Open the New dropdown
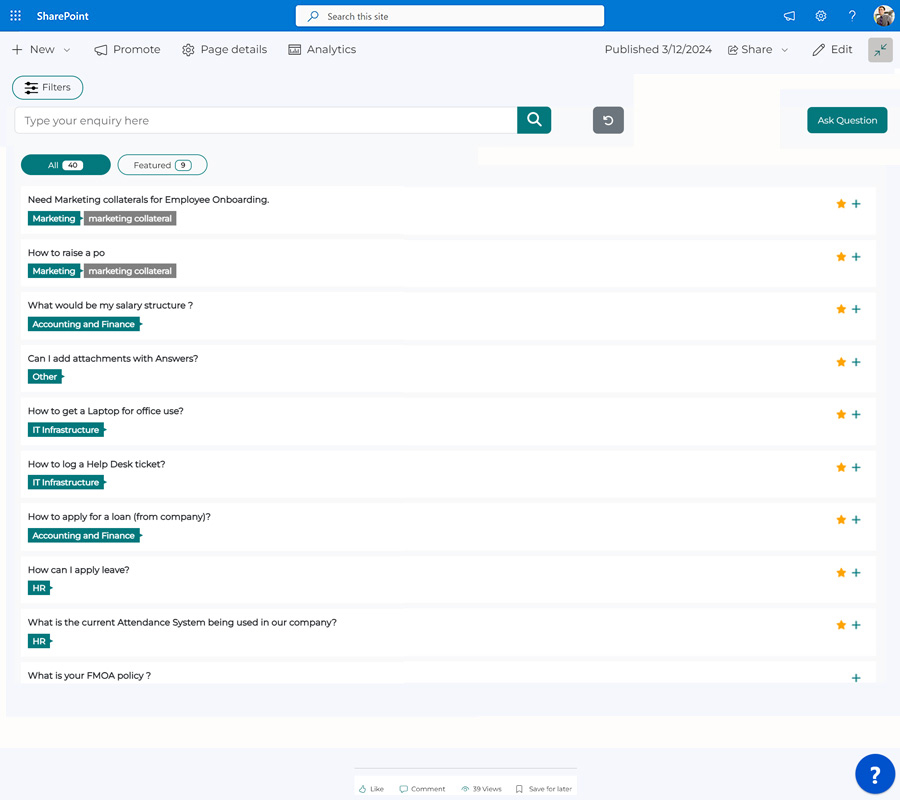 [x=41, y=49]
